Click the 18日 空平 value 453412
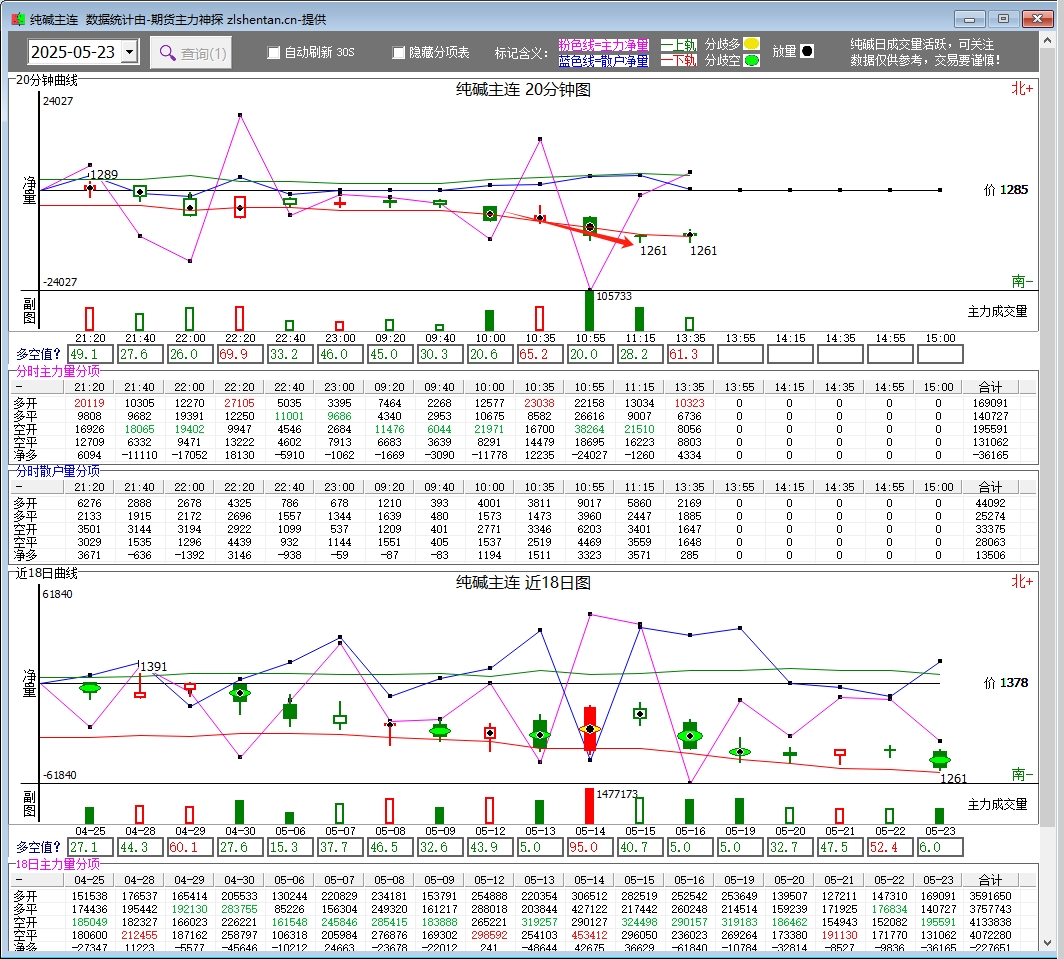 (589, 935)
